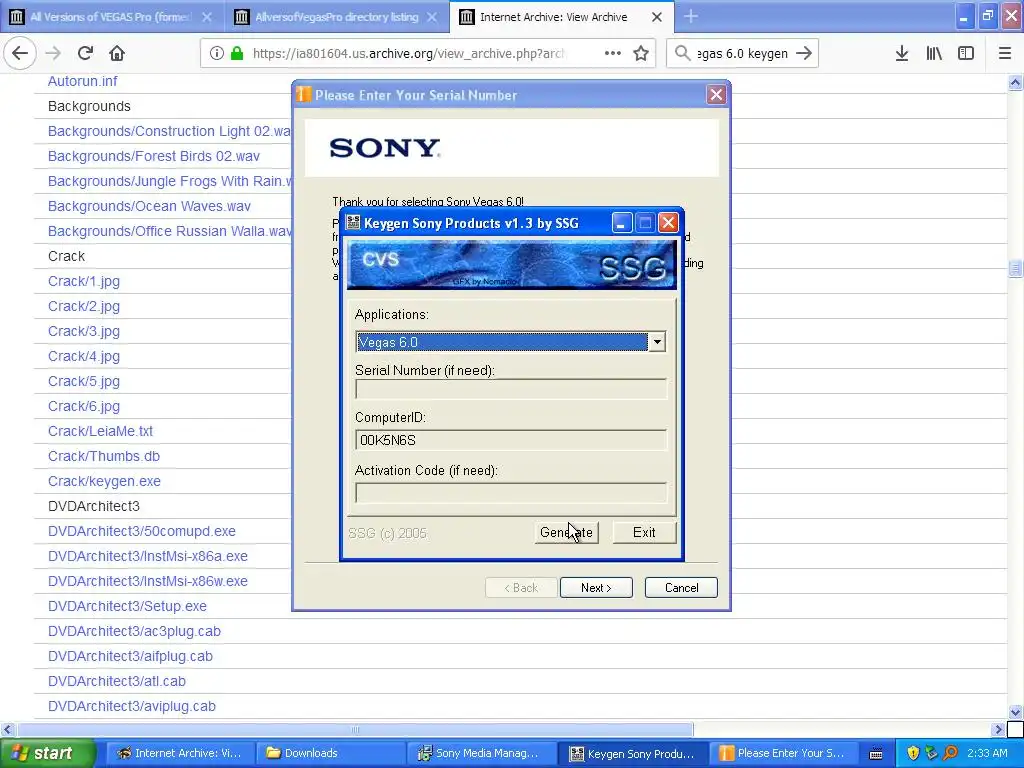Open the browser downloads panel

tap(902, 53)
